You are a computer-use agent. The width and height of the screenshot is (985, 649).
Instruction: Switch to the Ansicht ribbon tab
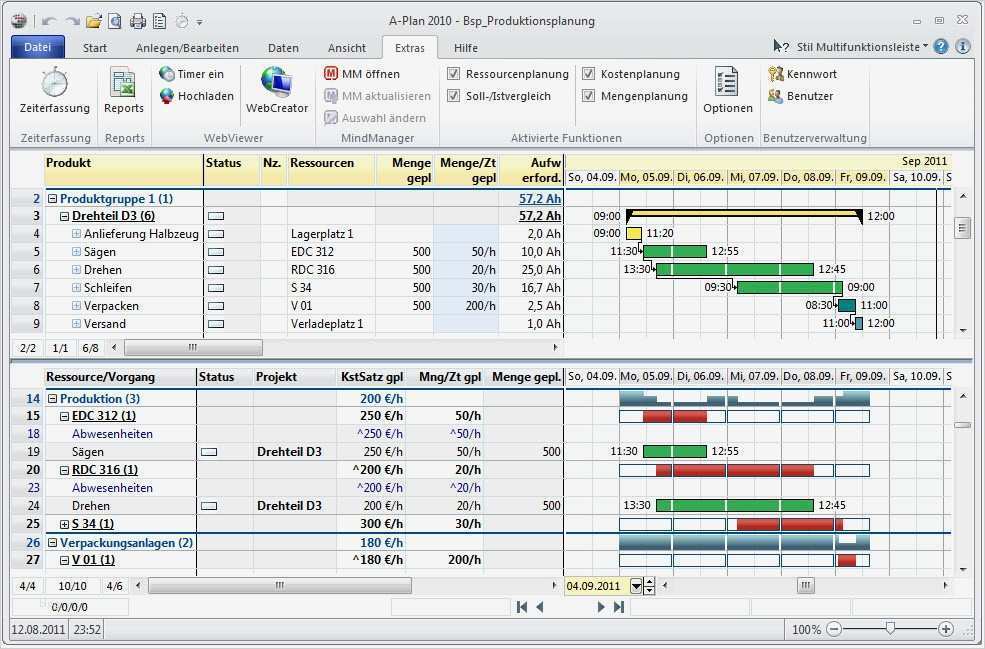coord(346,46)
